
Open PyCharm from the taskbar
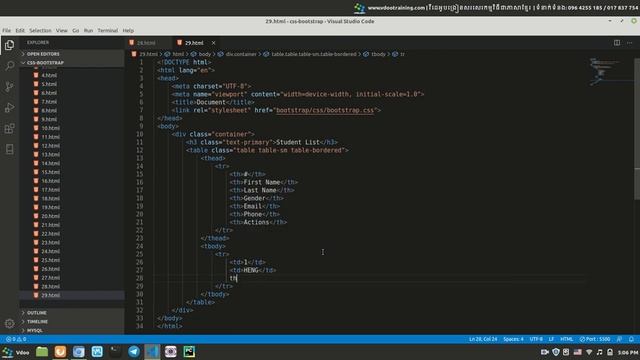coord(189,352)
